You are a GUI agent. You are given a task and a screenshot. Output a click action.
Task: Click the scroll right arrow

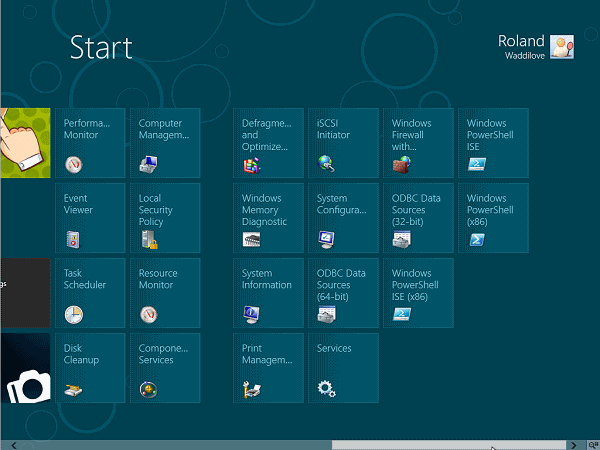tap(574, 445)
